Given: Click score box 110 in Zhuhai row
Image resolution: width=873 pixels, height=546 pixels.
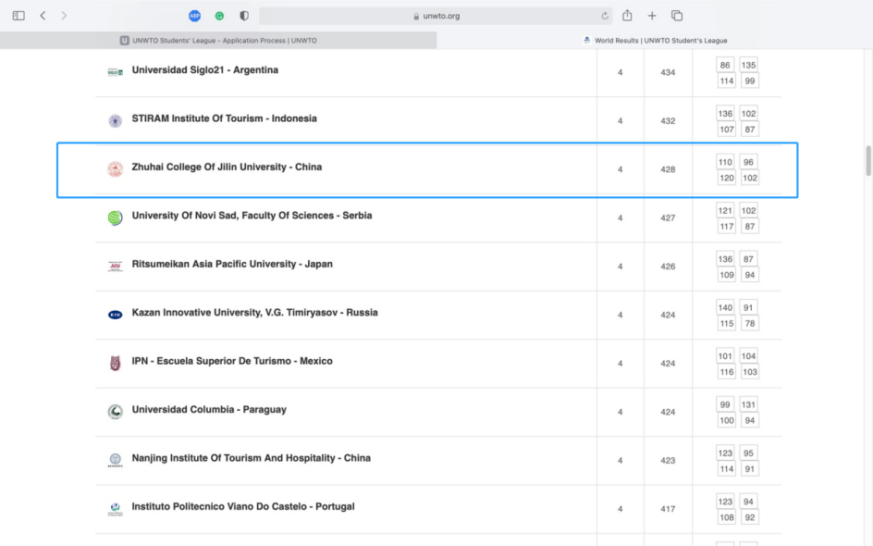Looking at the screenshot, I should click(725, 162).
